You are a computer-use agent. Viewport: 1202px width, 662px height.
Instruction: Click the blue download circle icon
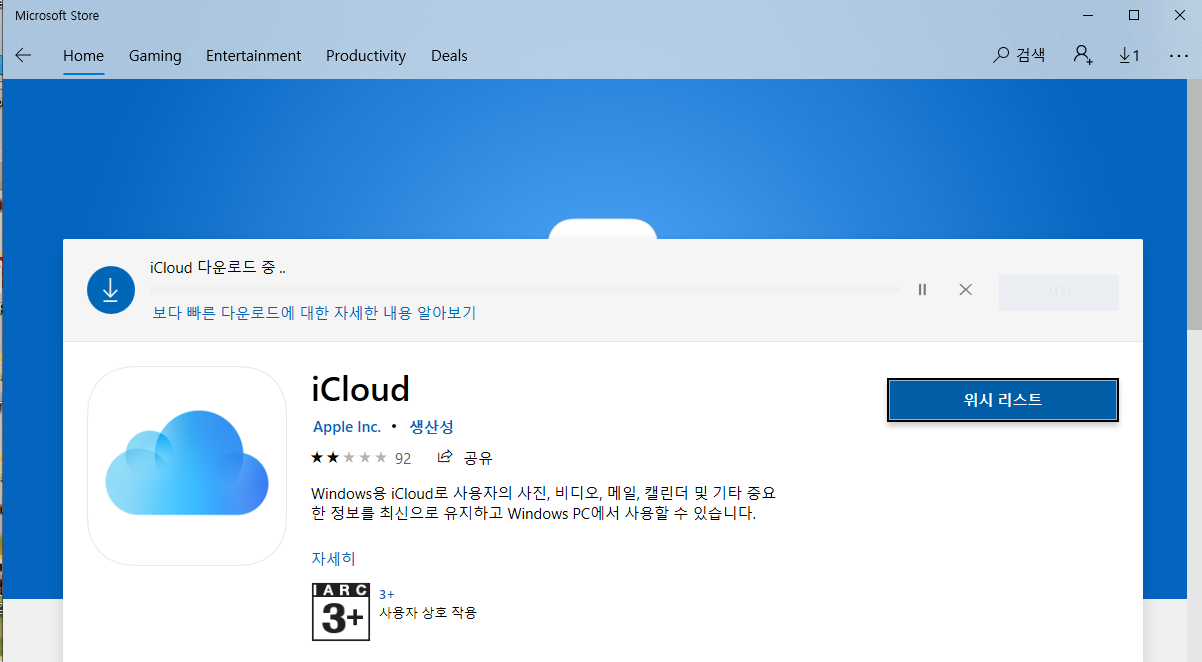(111, 290)
